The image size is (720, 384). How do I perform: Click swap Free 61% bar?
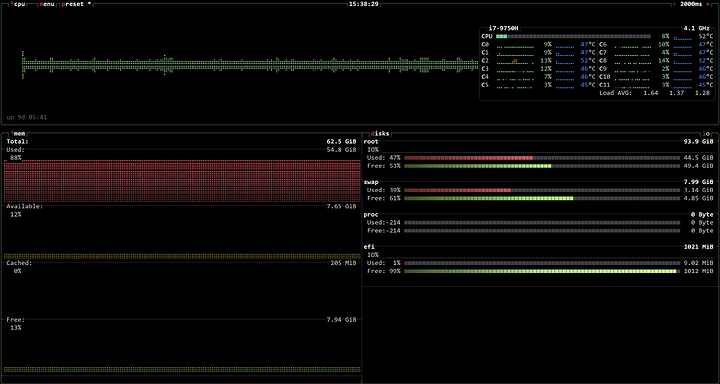coord(542,198)
